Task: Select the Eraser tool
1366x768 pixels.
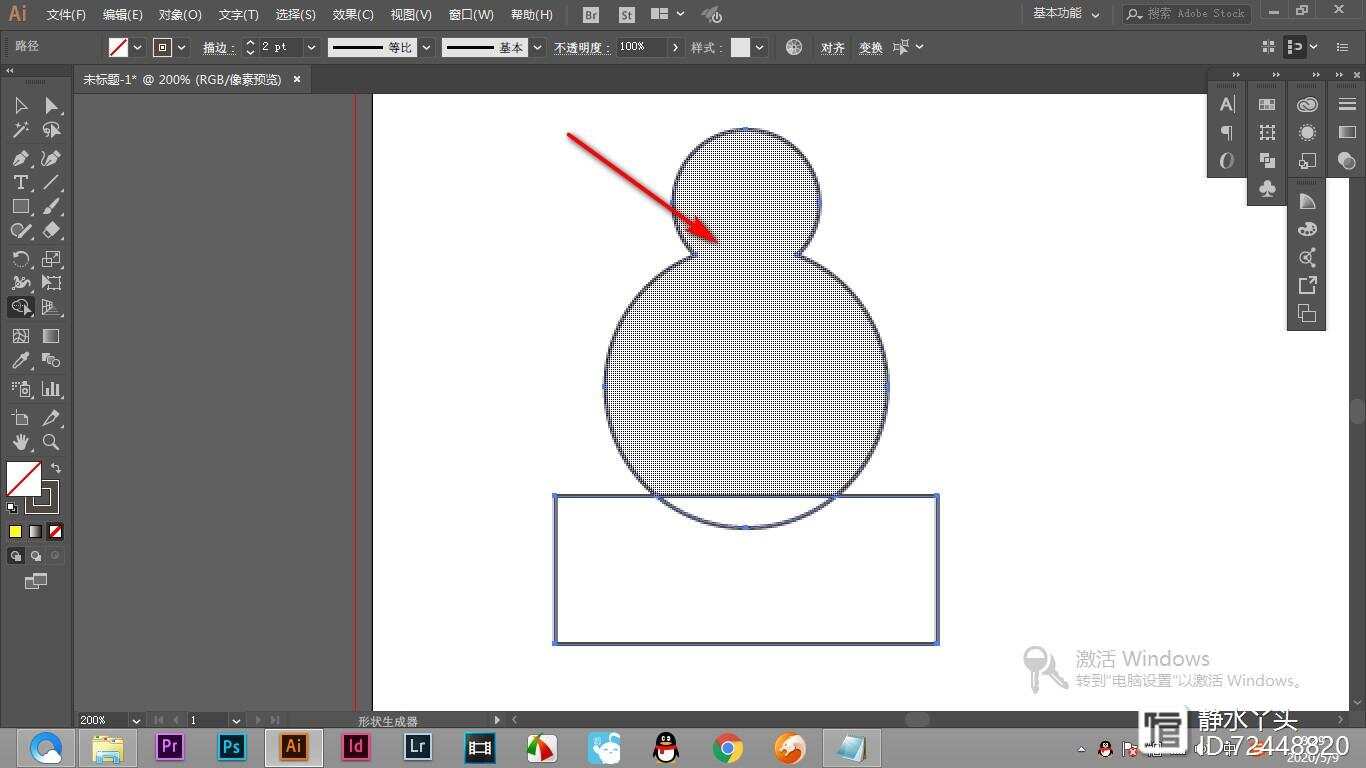Action: coord(51,230)
